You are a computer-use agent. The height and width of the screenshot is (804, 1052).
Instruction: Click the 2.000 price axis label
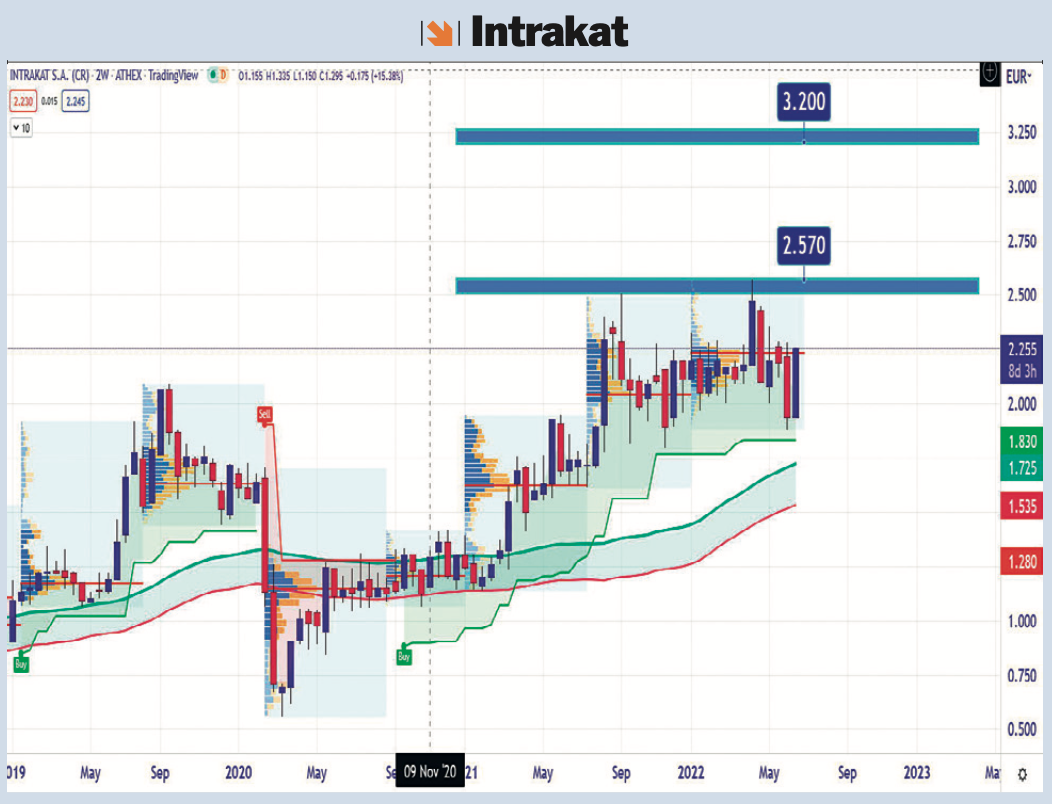pyautogui.click(x=1022, y=403)
